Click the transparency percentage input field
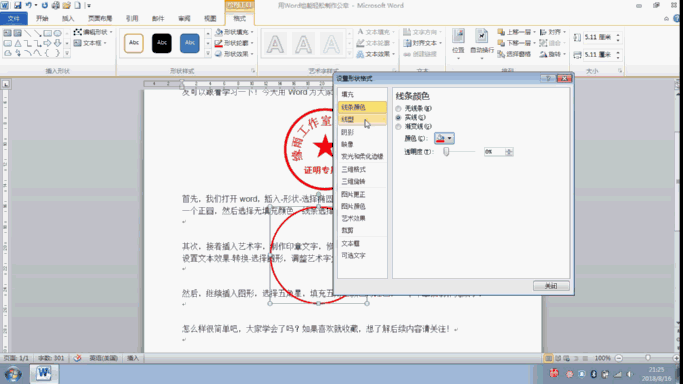This screenshot has height=384, width=683. pyautogui.click(x=494, y=152)
